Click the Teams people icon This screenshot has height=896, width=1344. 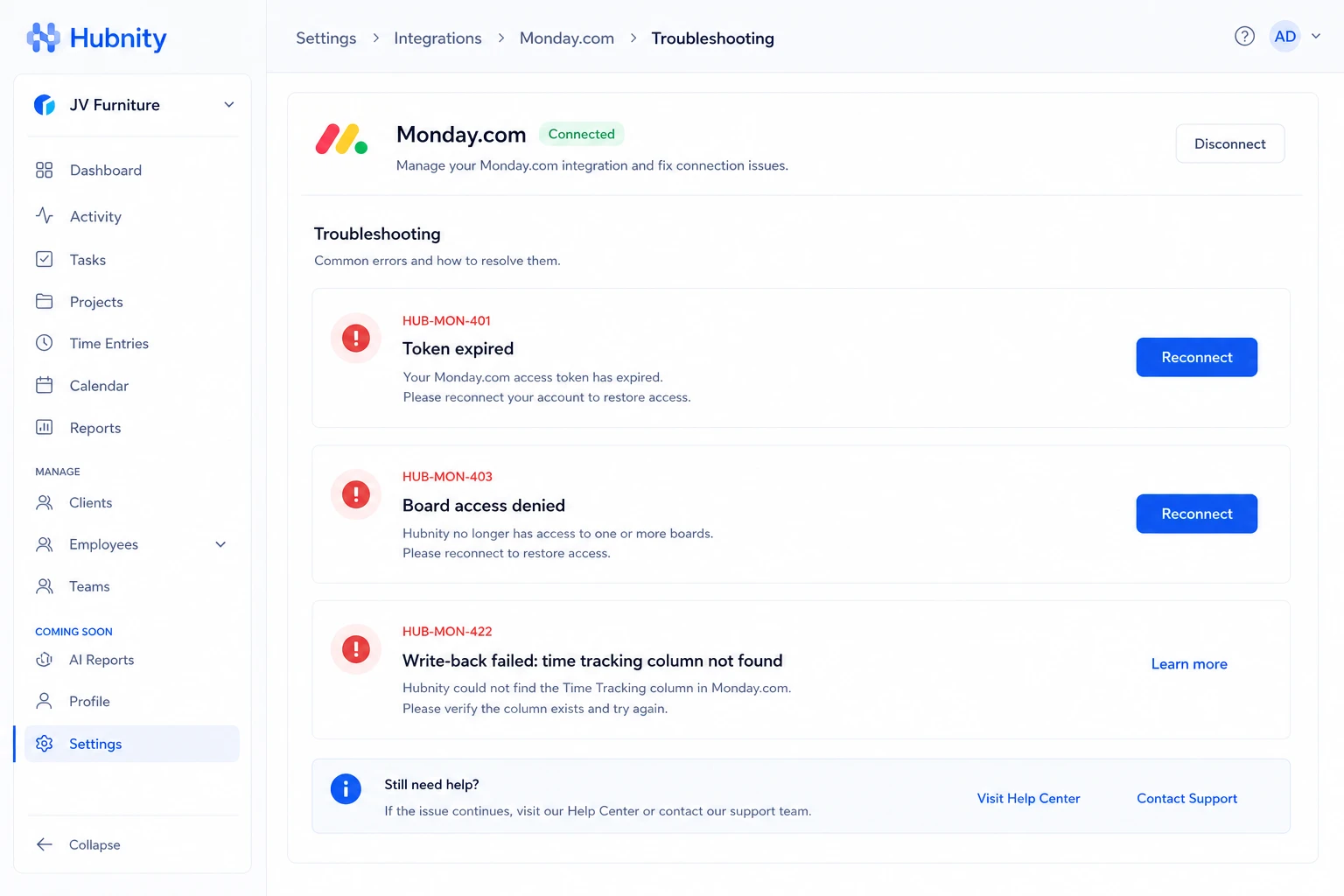click(45, 586)
